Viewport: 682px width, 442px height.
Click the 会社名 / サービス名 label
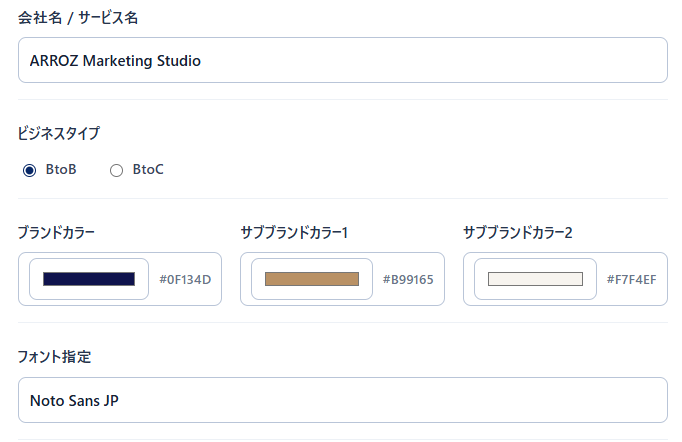[x=78, y=18]
